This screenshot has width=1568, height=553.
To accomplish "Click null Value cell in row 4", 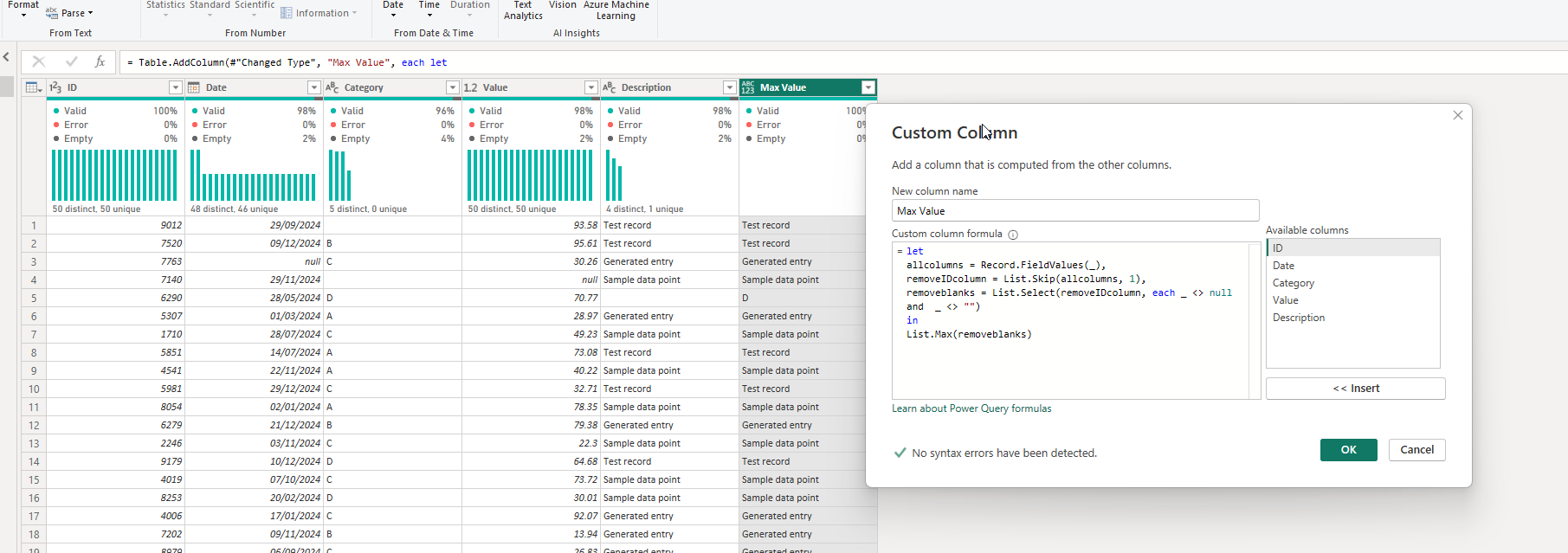I will tap(531, 280).
